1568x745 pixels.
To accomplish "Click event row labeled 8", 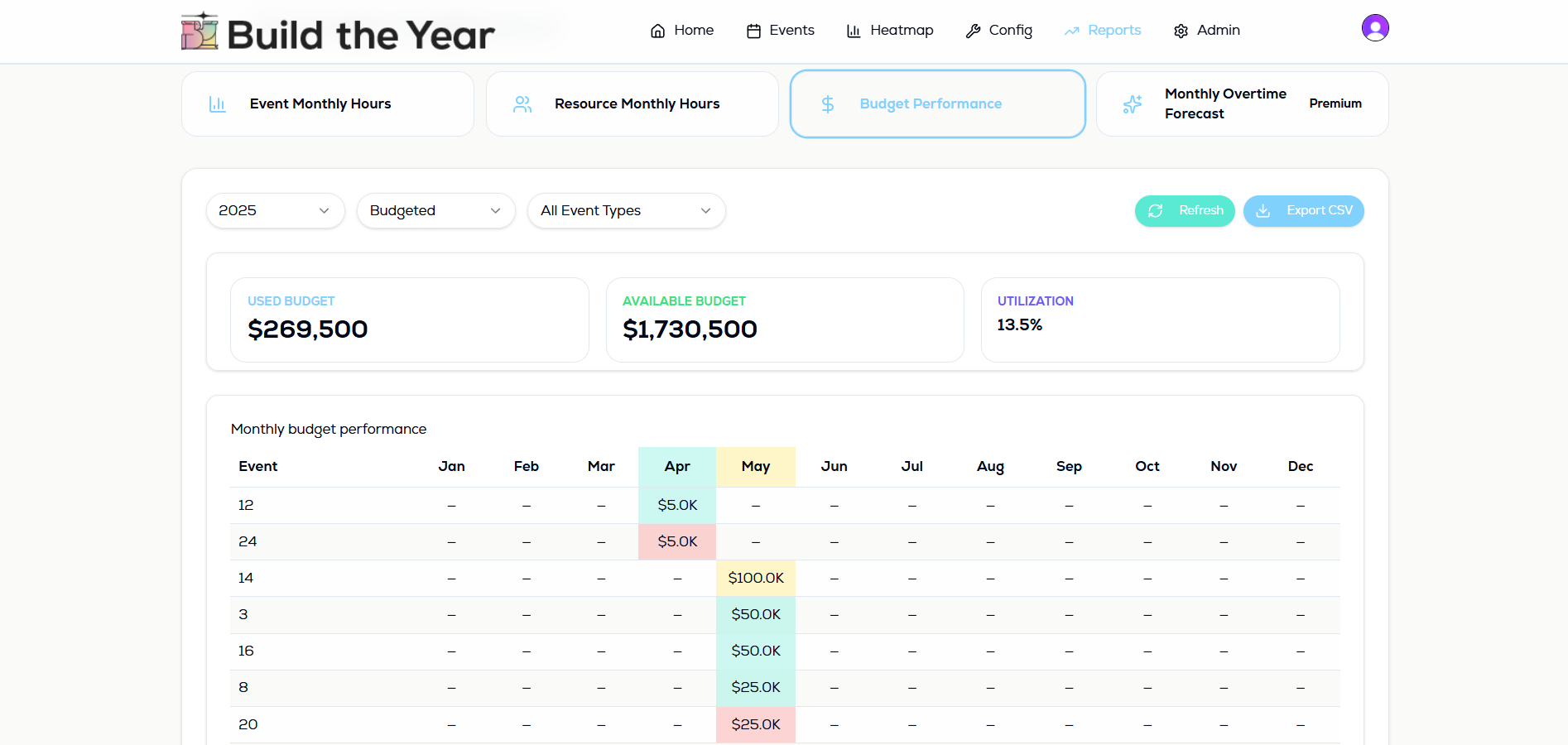I will (785, 688).
